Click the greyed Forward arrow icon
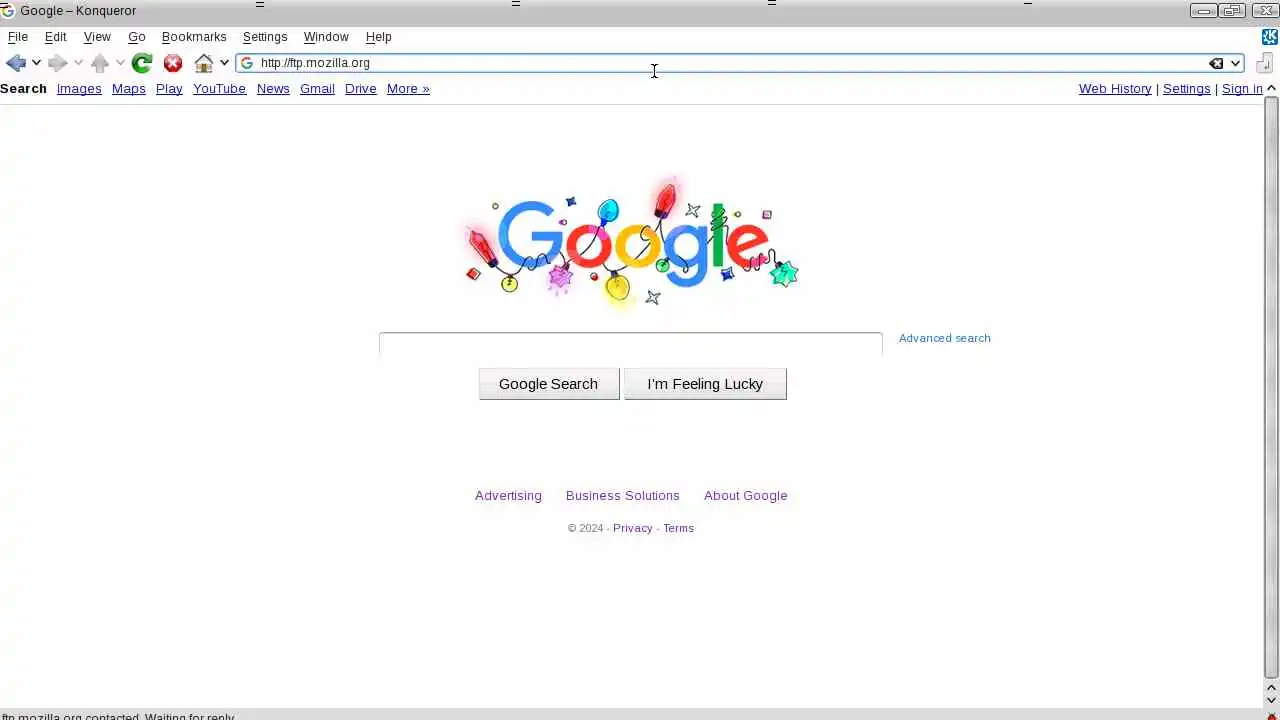The height and width of the screenshot is (720, 1280). (x=57, y=63)
